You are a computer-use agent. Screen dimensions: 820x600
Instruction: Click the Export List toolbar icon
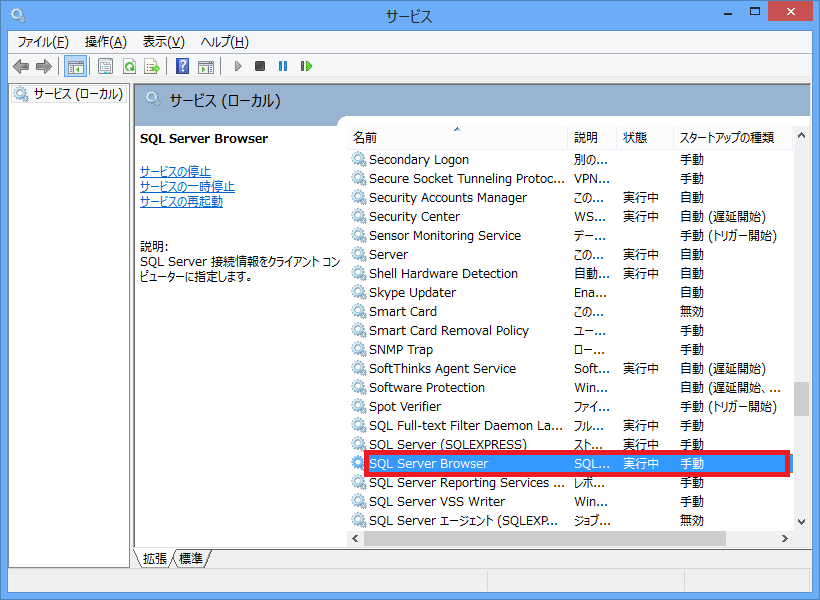point(152,66)
